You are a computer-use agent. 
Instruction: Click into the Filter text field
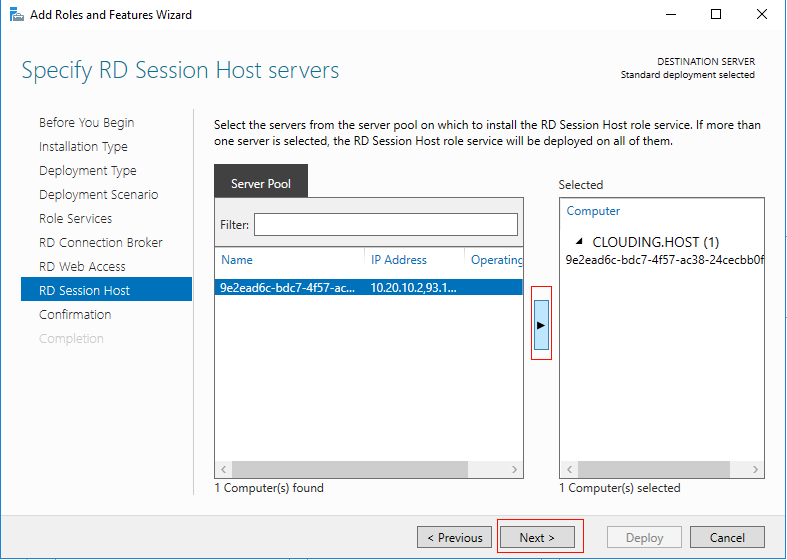(385, 224)
